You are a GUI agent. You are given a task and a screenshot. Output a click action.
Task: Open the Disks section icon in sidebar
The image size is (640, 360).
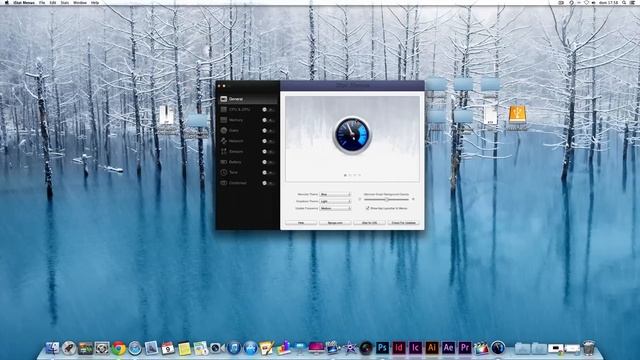tap(224, 131)
